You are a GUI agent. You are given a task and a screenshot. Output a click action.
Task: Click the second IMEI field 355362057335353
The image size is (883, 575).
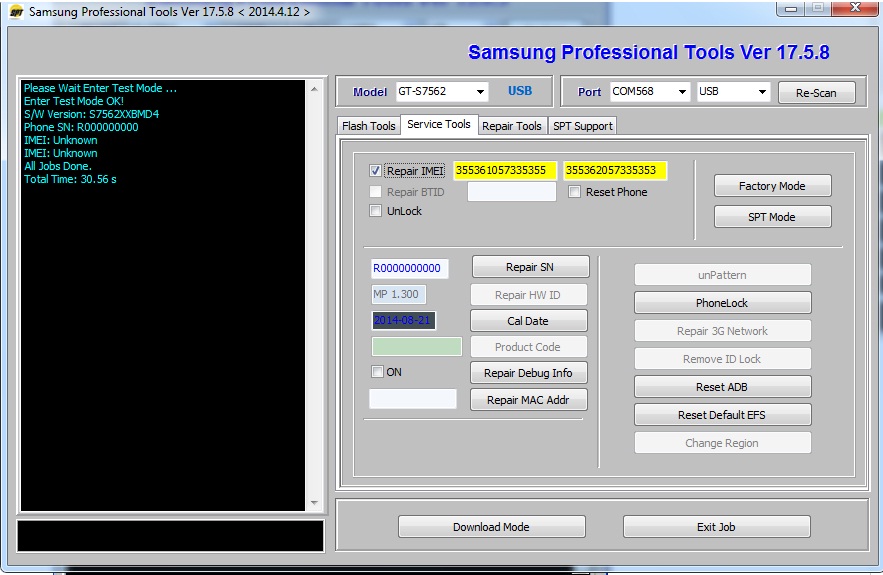click(615, 171)
